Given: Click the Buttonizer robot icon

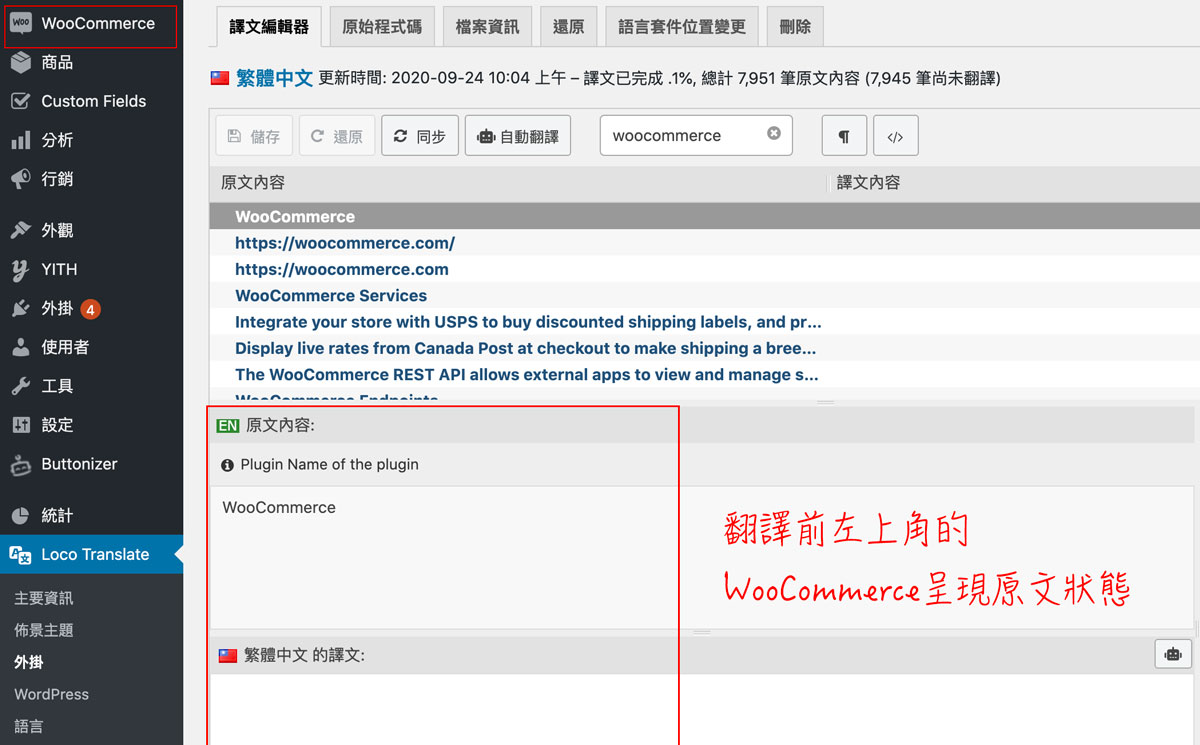Looking at the screenshot, I should pos(20,464).
